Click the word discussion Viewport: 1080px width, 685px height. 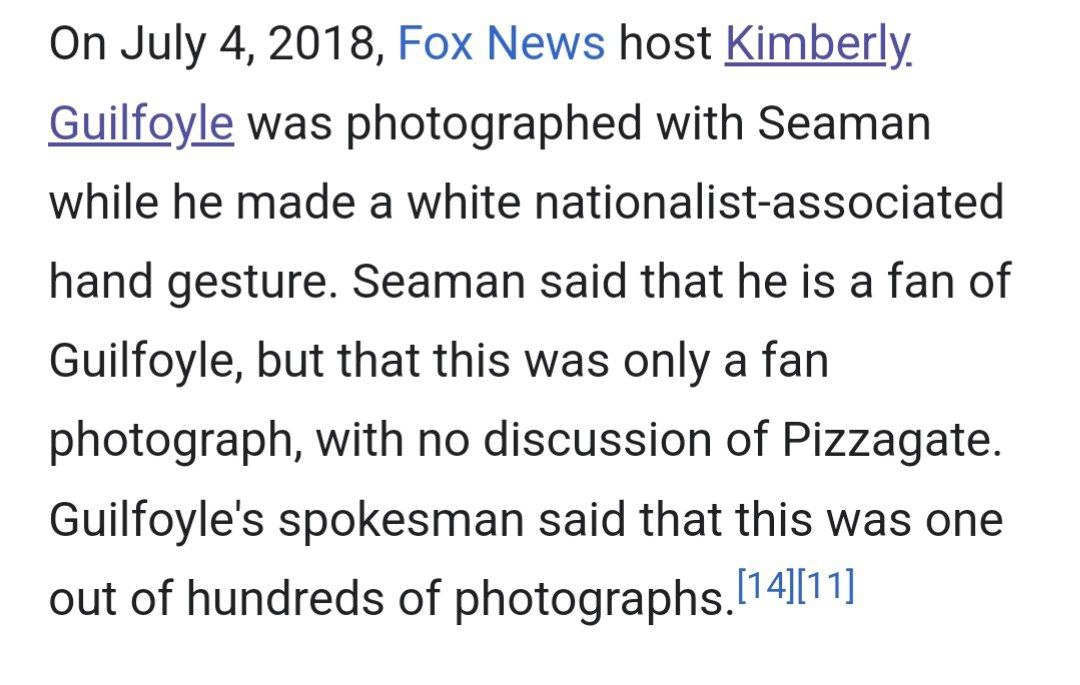pyautogui.click(x=597, y=440)
